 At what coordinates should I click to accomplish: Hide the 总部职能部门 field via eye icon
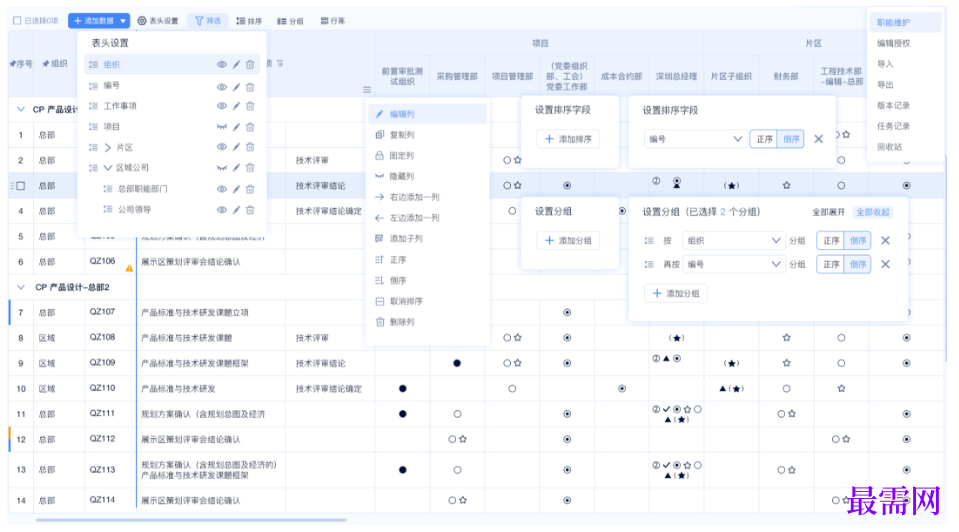tap(221, 189)
